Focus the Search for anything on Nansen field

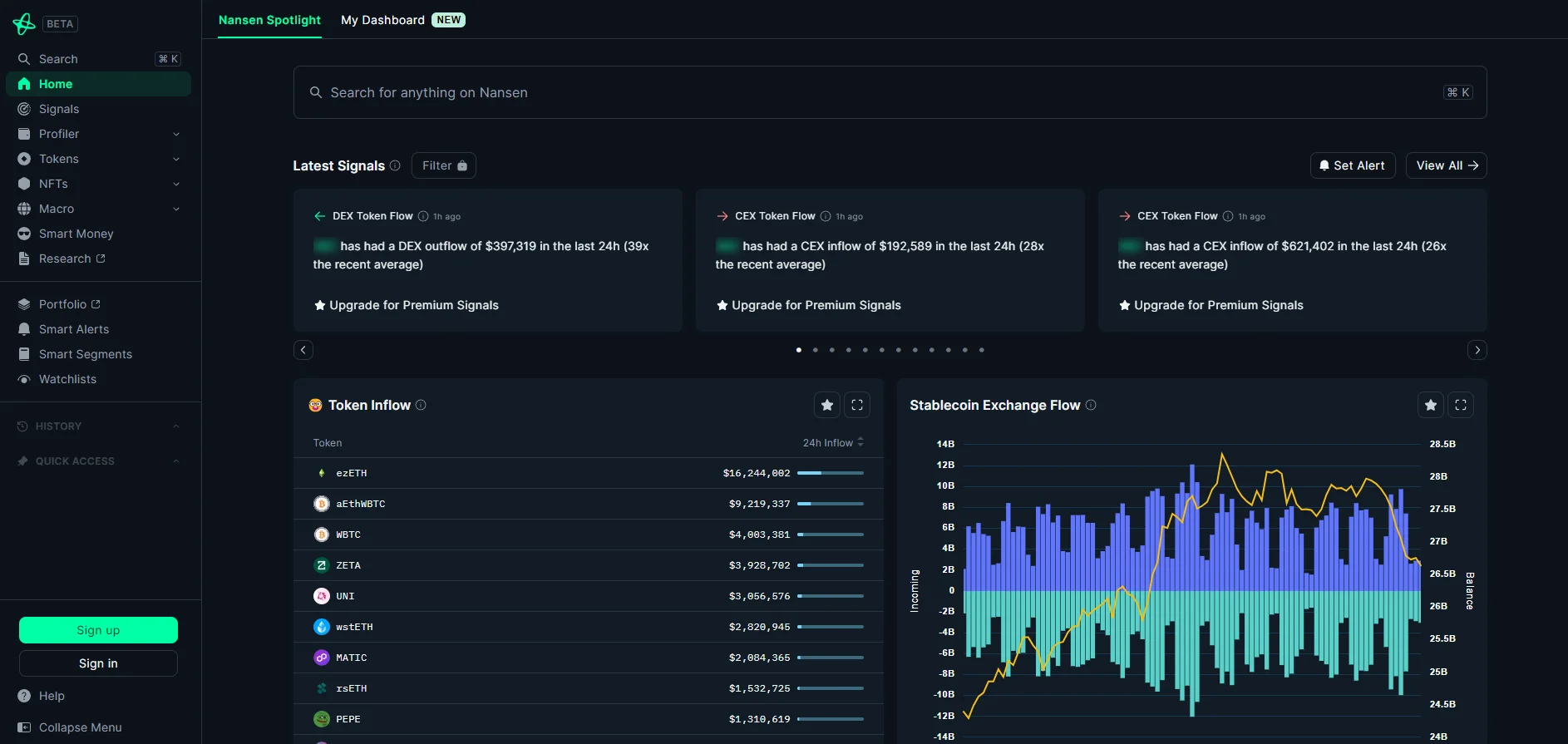(x=890, y=92)
